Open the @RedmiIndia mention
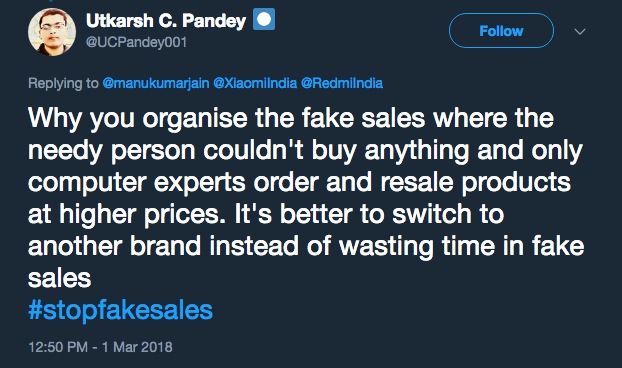The height and width of the screenshot is (368, 622). click(342, 83)
